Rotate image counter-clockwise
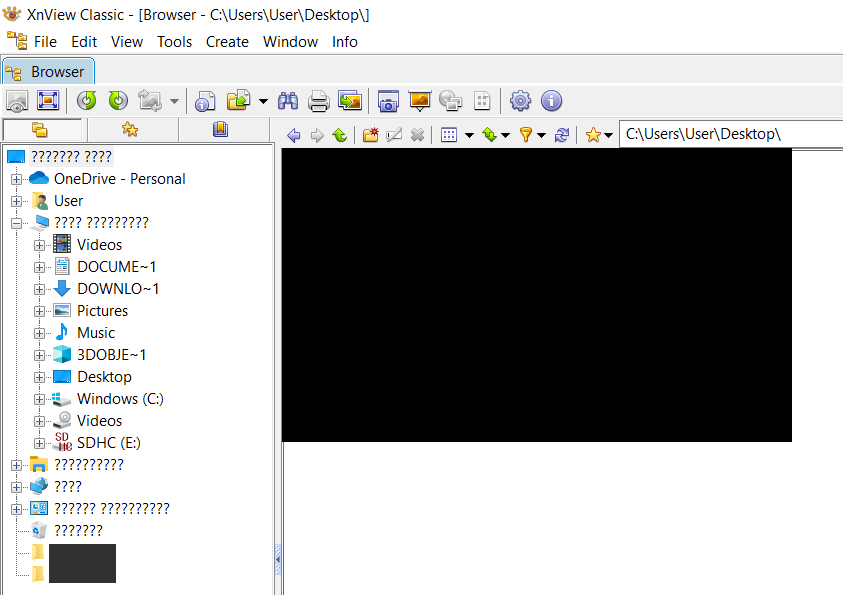Viewport: 843px width, 595px height. [87, 101]
